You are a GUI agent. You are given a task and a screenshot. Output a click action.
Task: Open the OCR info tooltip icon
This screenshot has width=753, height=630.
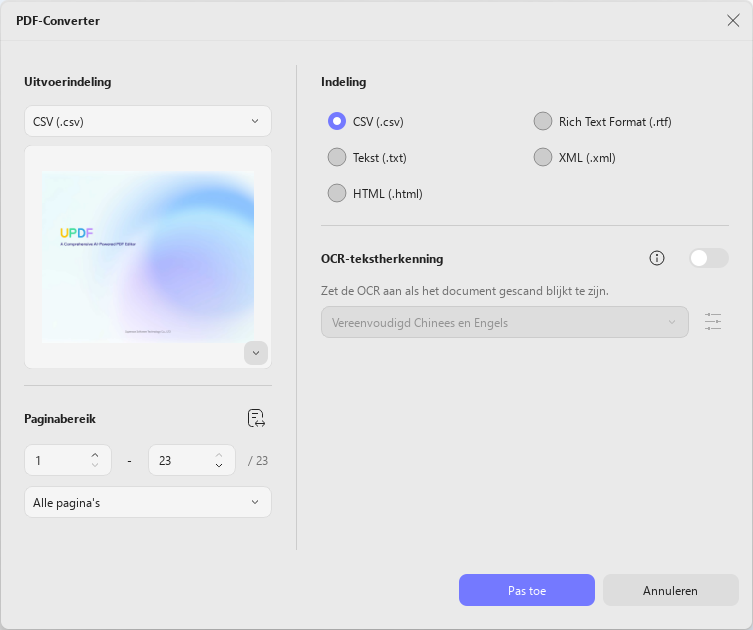point(656,258)
